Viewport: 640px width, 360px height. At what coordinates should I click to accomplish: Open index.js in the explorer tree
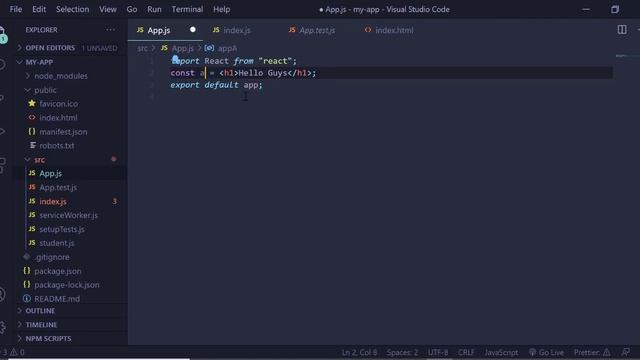point(53,201)
